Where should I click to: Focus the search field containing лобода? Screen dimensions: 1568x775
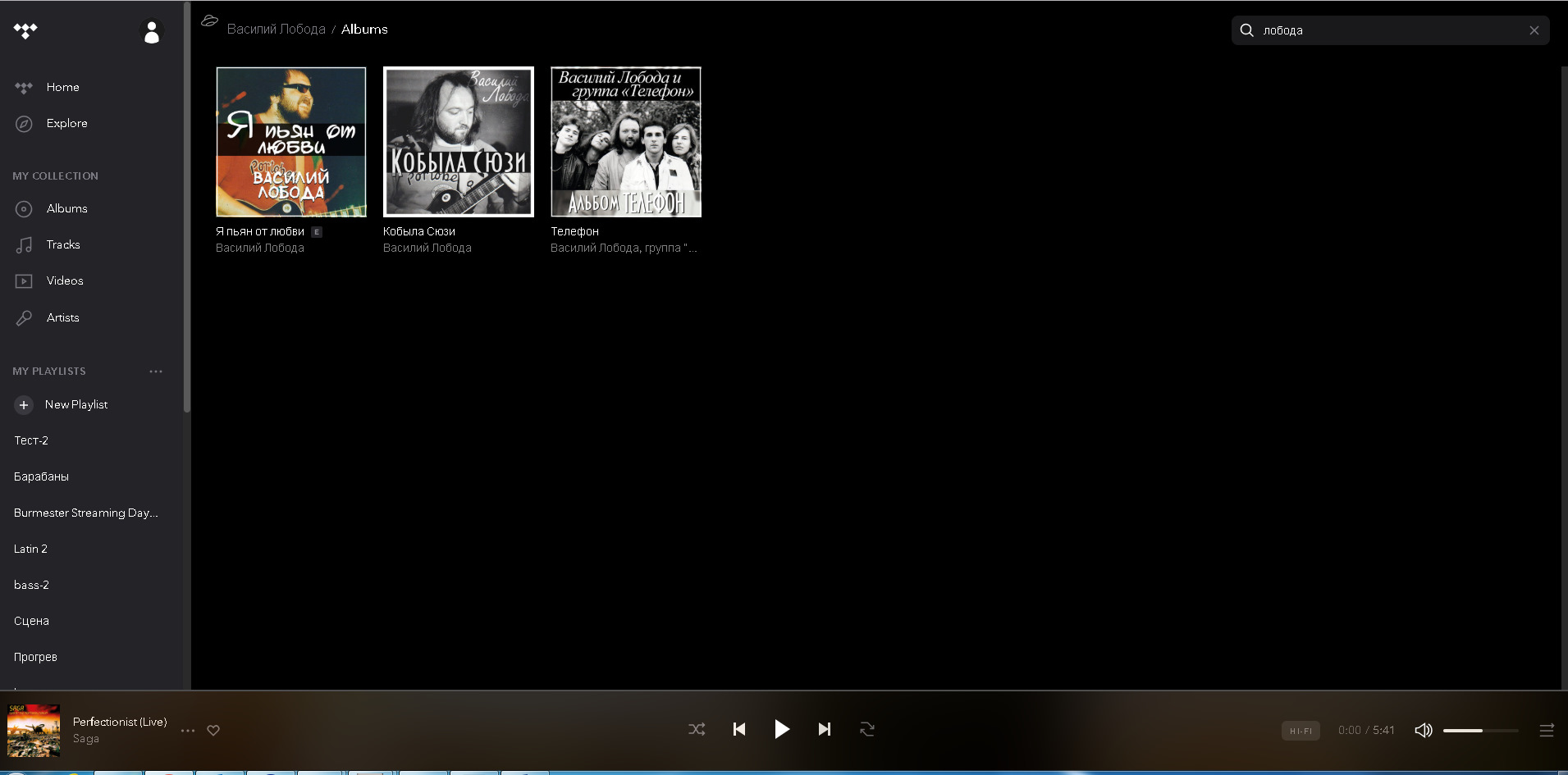pos(1390,30)
